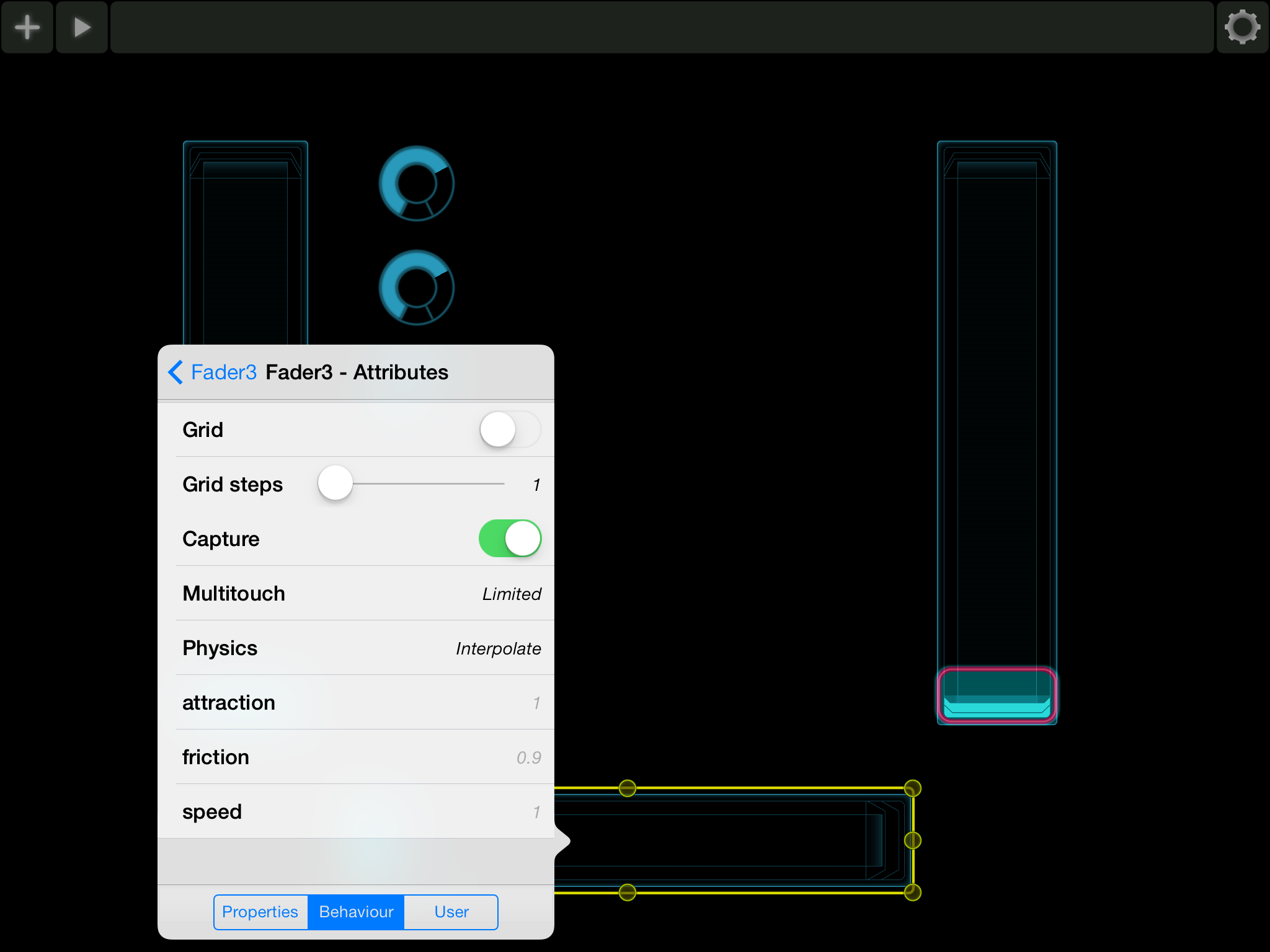Click the bottom-edge yellow resize handle

coord(628,892)
